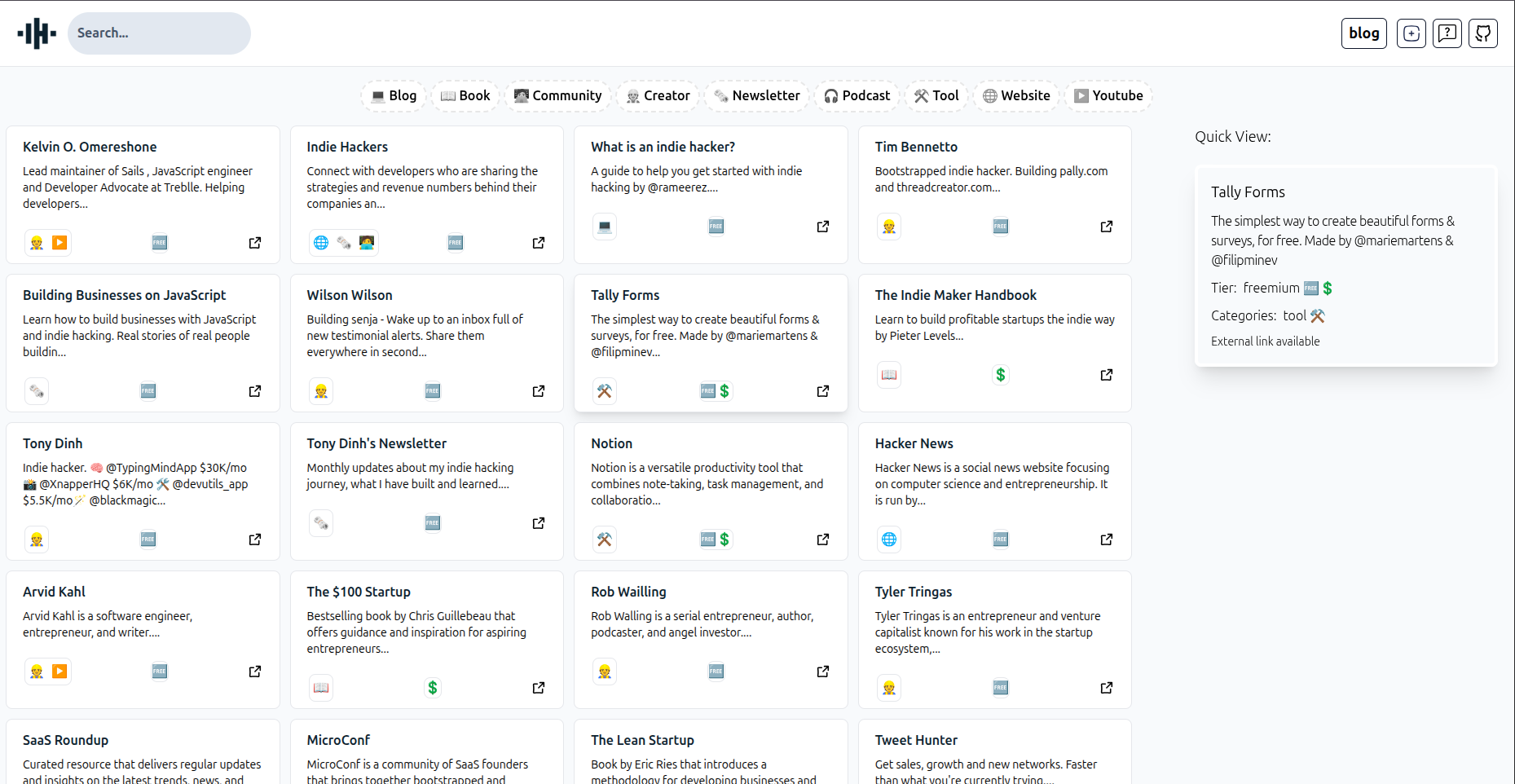Select the Tool category filter

pos(936,95)
